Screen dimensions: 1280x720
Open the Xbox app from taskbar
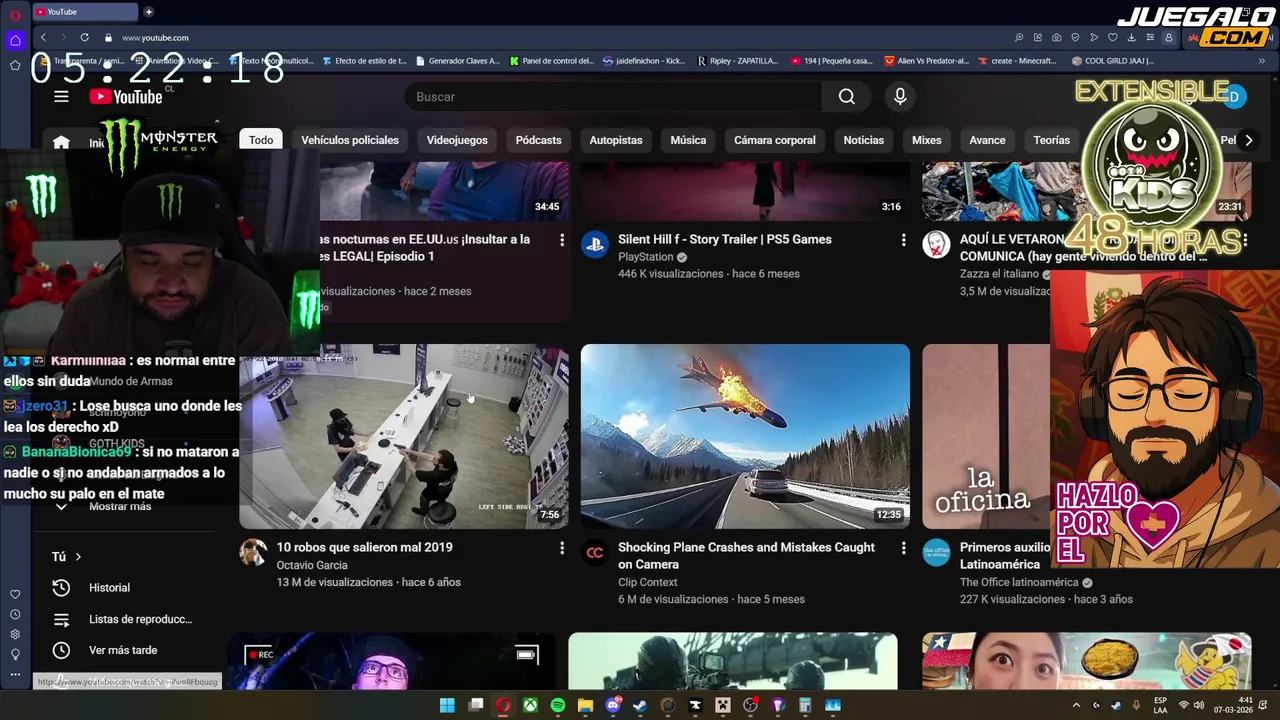(x=530, y=705)
